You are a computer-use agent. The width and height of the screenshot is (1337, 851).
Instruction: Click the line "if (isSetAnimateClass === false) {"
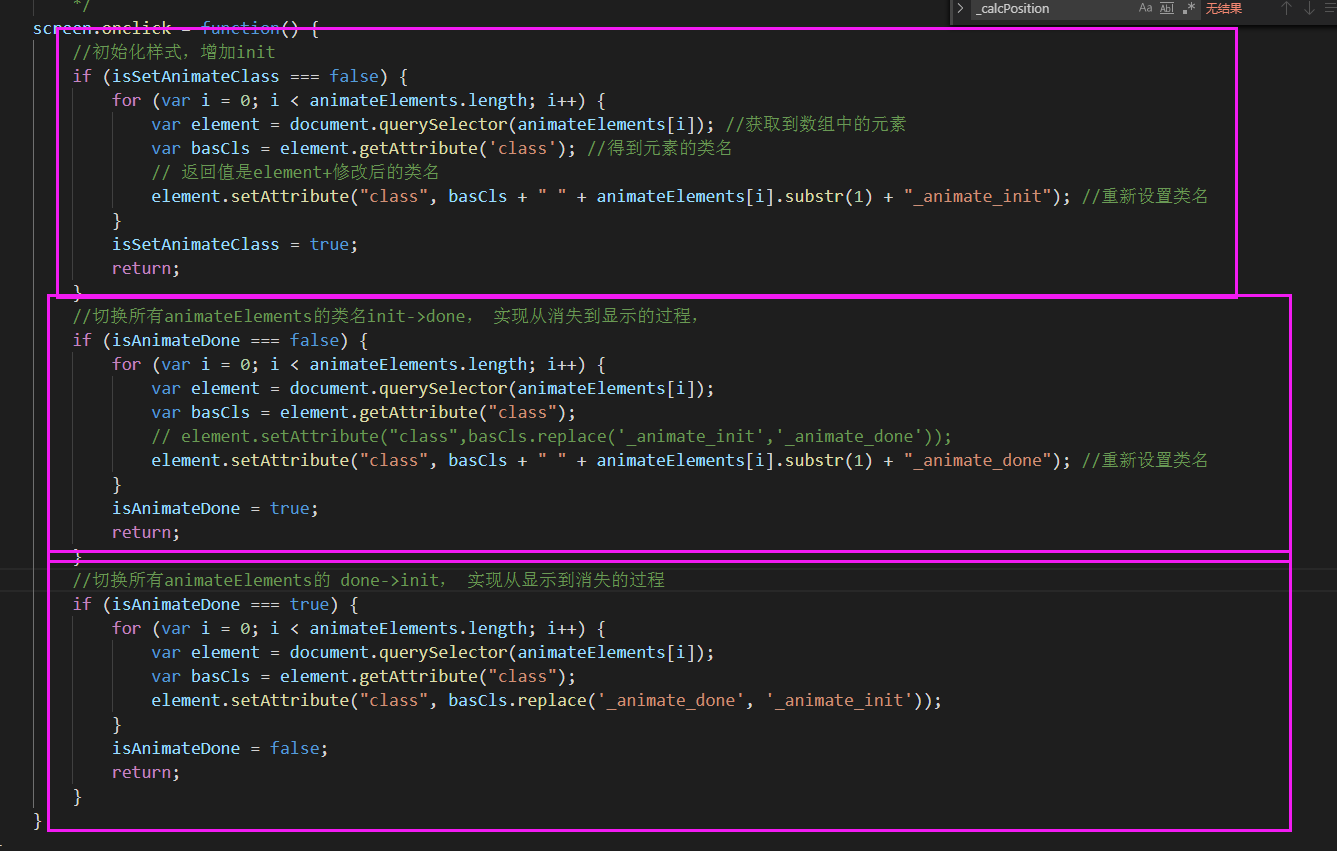(241, 76)
